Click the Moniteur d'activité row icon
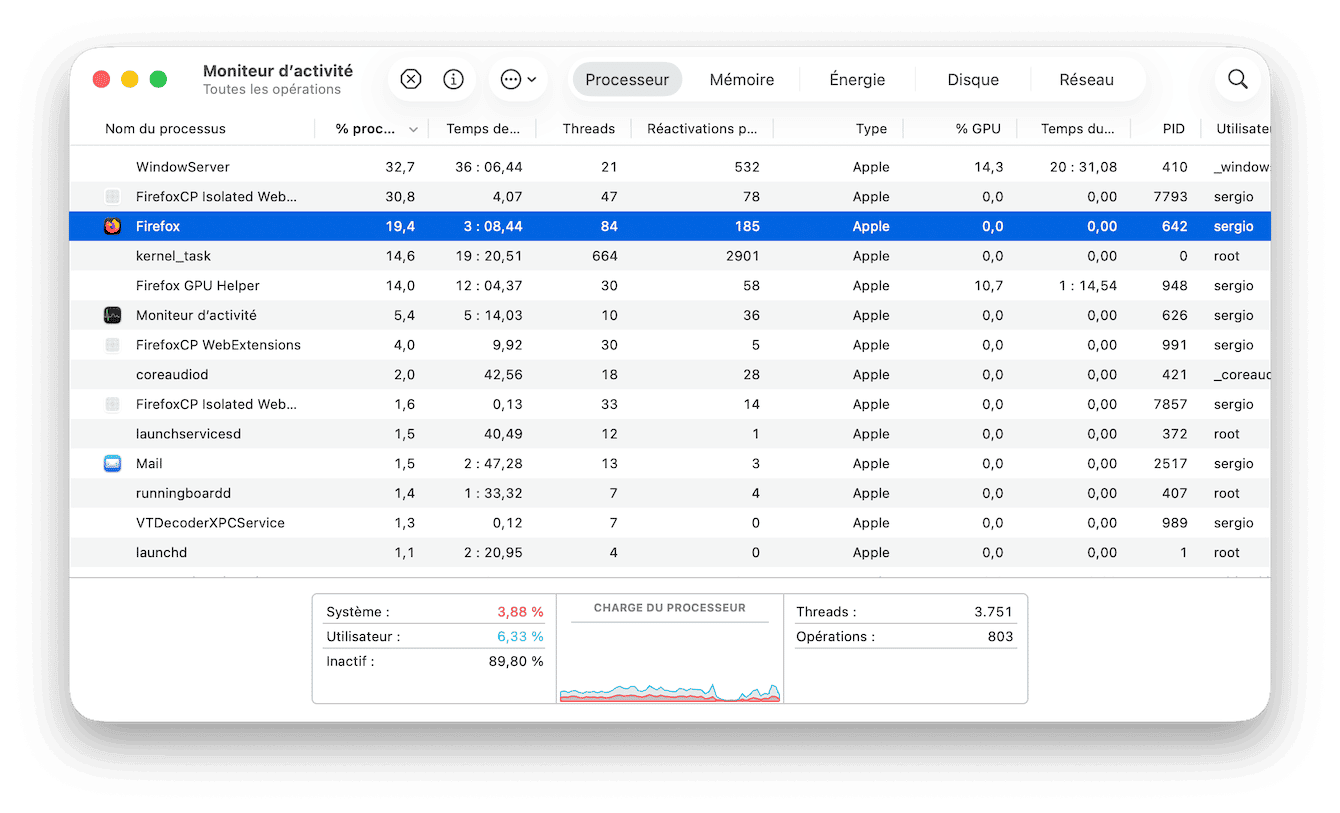Image resolution: width=1340 pixels, height=813 pixels. tap(112, 315)
